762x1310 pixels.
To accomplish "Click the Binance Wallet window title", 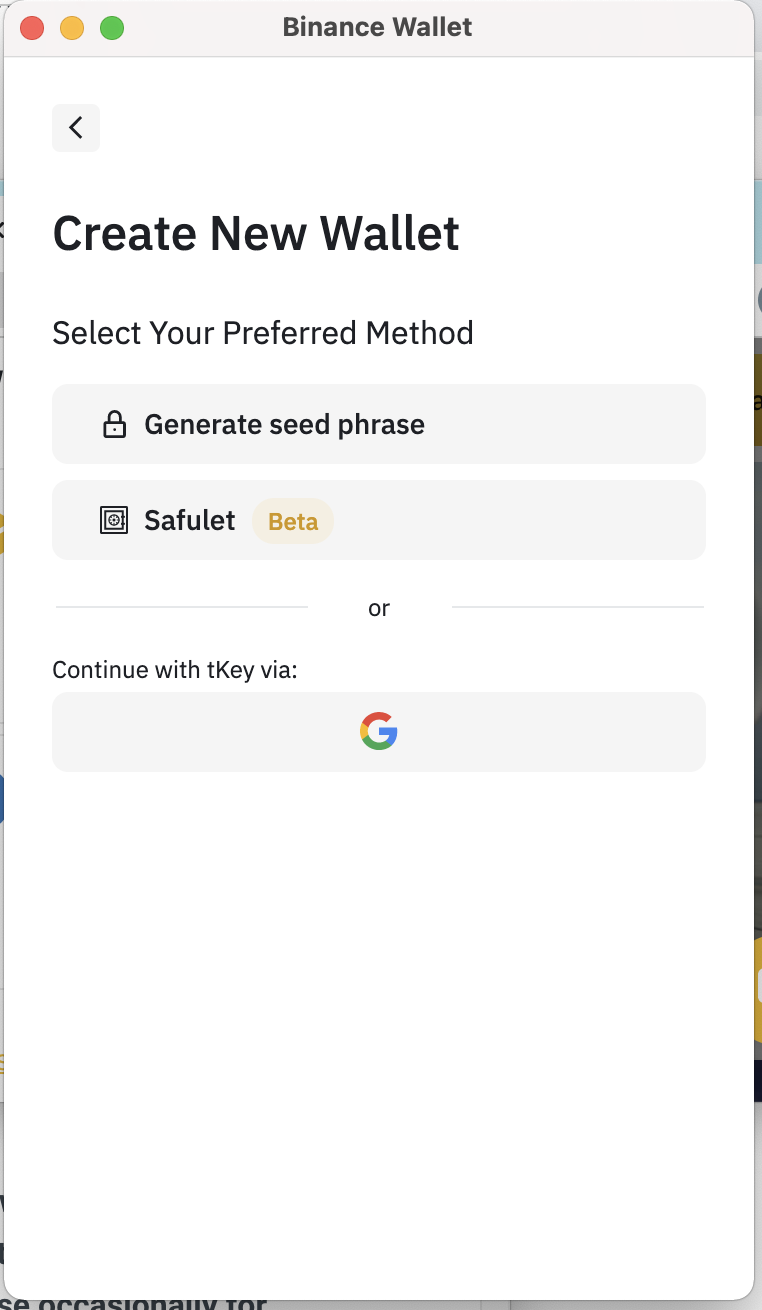I will [377, 28].
